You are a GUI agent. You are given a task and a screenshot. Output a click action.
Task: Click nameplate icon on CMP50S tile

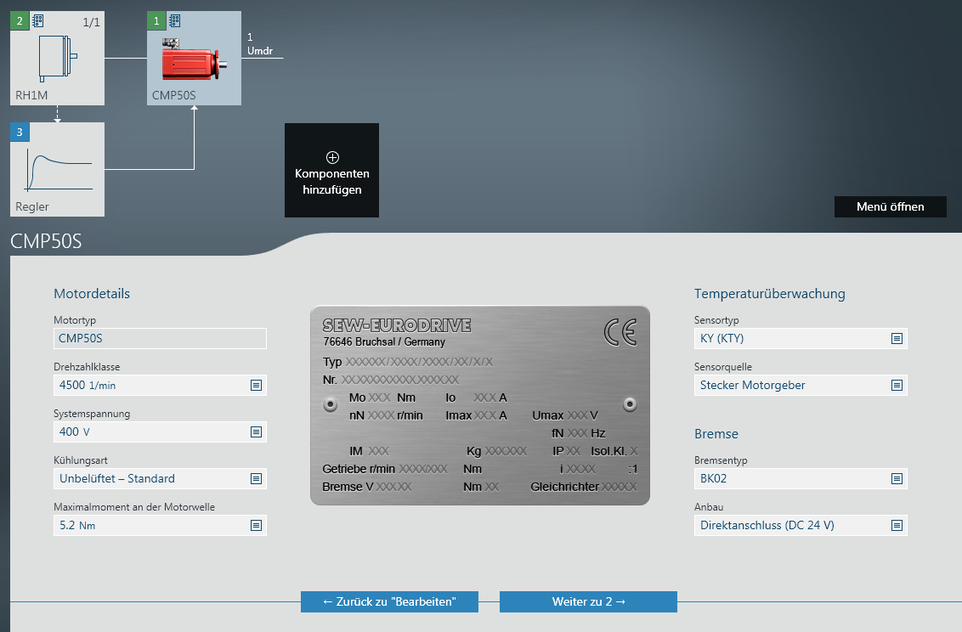click(175, 20)
